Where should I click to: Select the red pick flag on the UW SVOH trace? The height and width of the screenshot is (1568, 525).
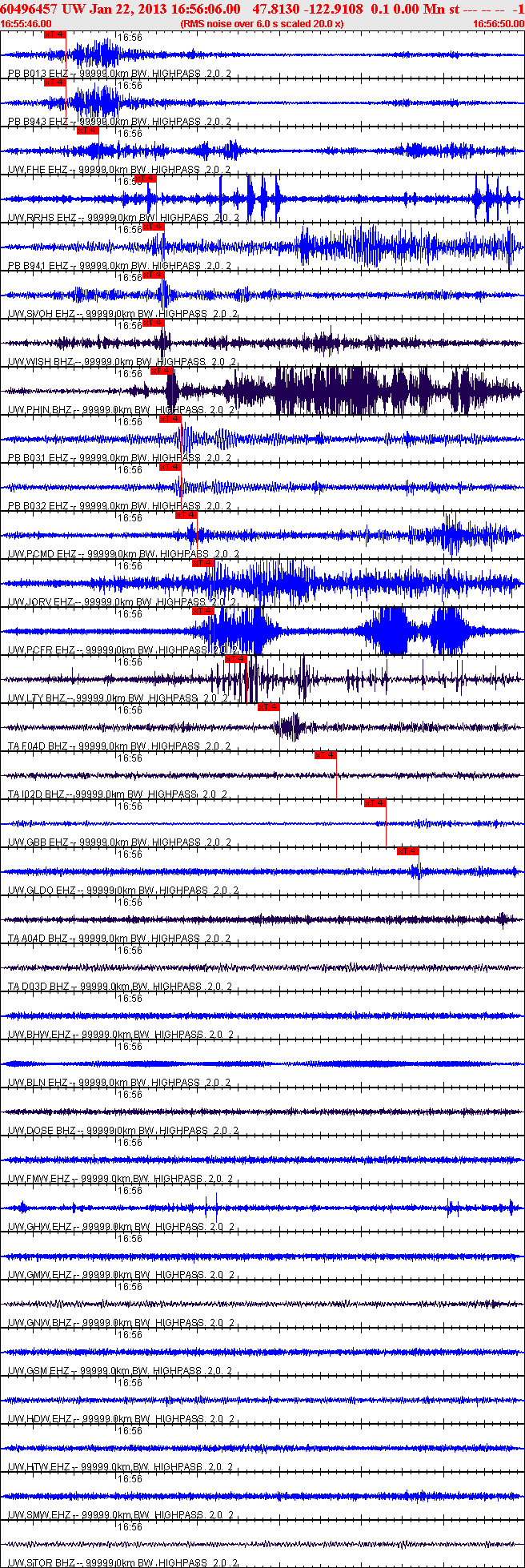tap(153, 275)
